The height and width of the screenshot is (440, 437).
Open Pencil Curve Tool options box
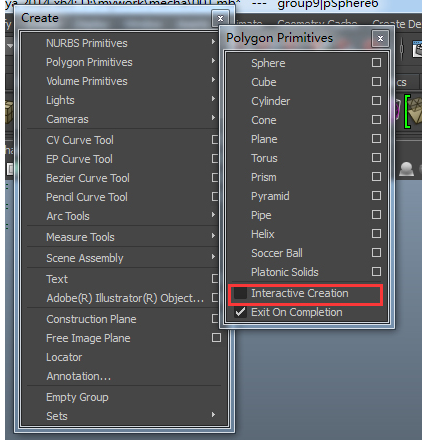[215, 197]
